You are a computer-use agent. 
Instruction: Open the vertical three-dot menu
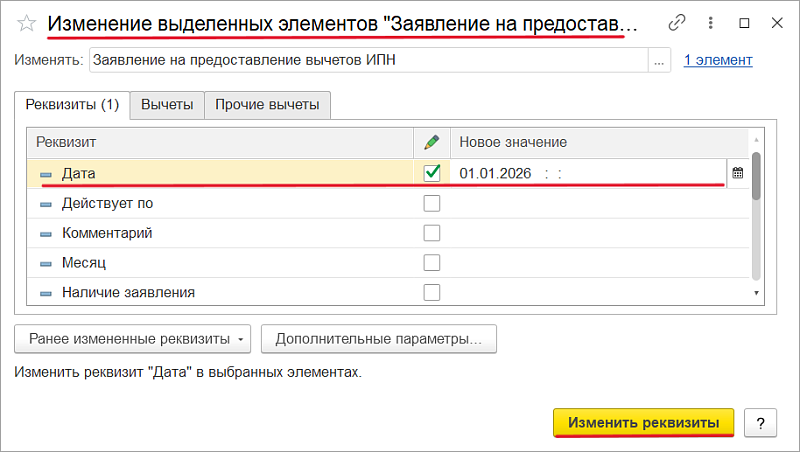(x=712, y=22)
